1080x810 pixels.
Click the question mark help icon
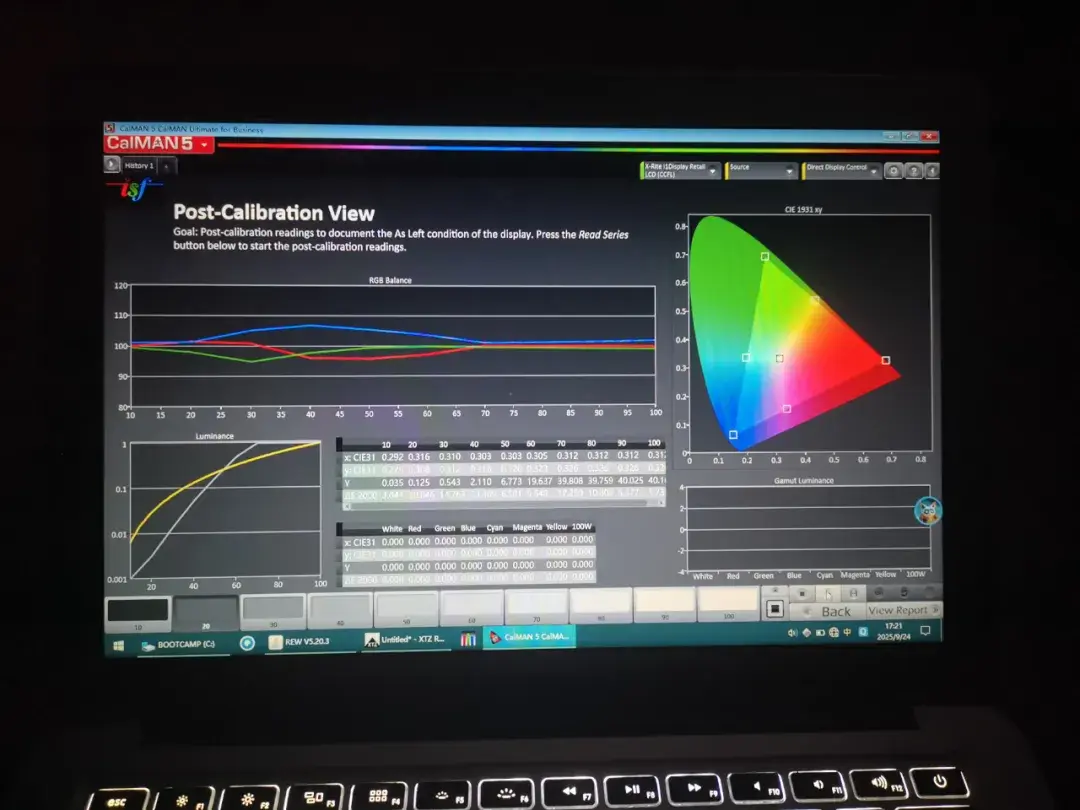pos(913,171)
